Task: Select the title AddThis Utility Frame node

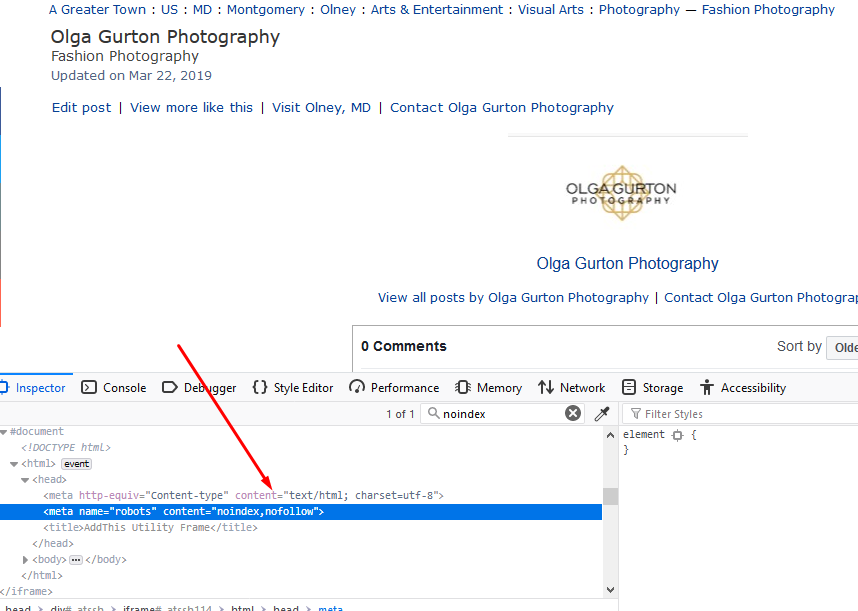Action: (x=150, y=527)
